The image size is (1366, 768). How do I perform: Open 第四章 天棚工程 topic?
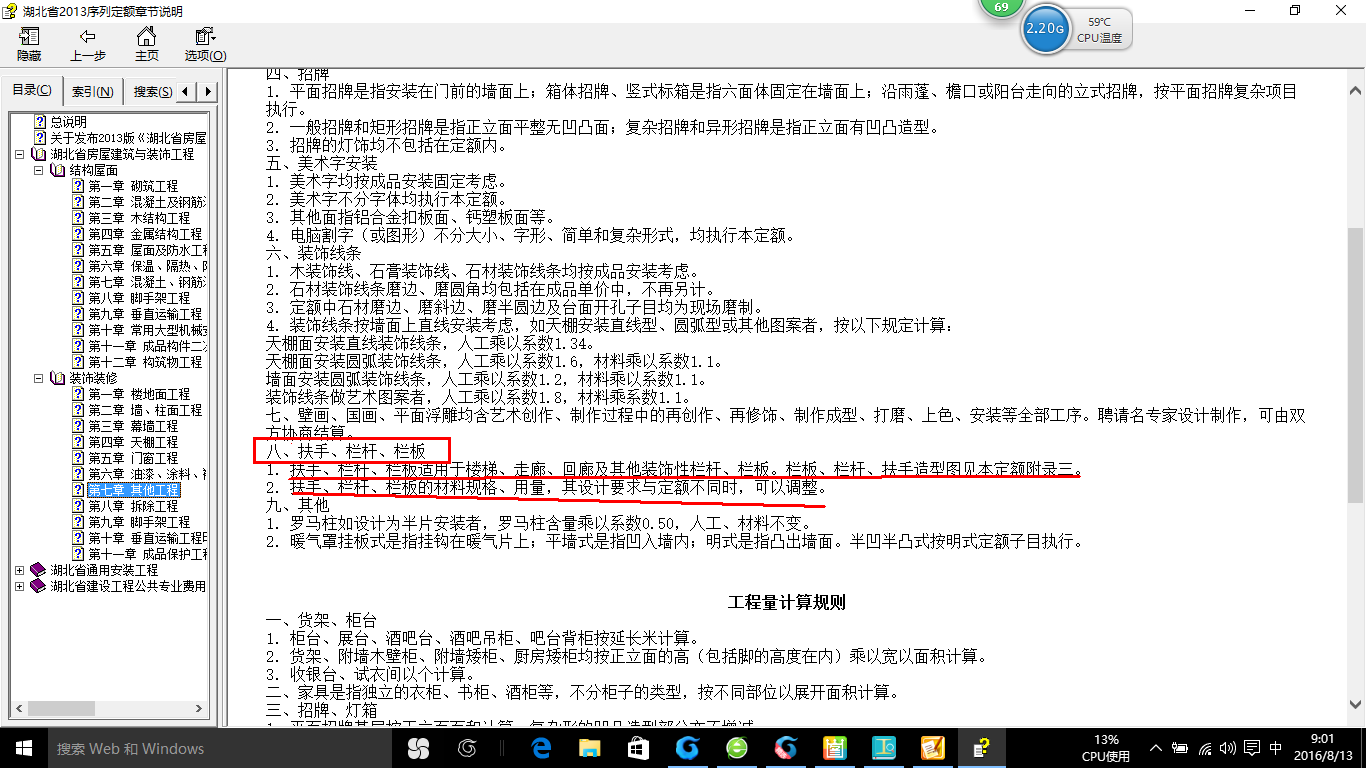point(133,442)
